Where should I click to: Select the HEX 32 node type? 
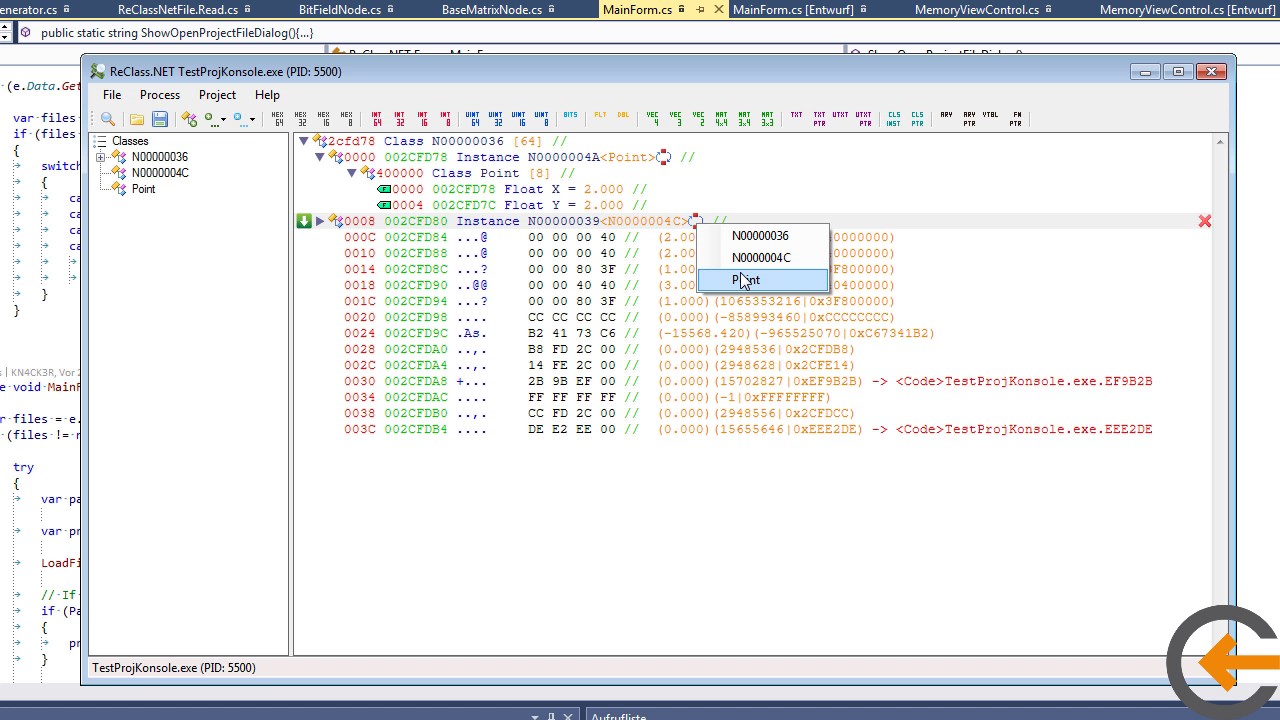click(x=301, y=119)
